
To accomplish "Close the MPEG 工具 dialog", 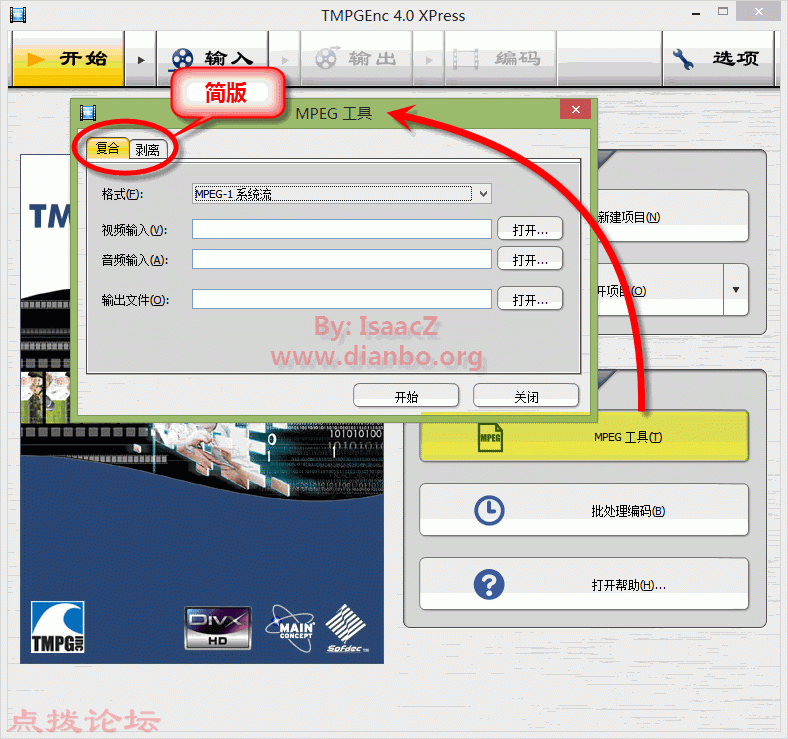I will tap(576, 110).
